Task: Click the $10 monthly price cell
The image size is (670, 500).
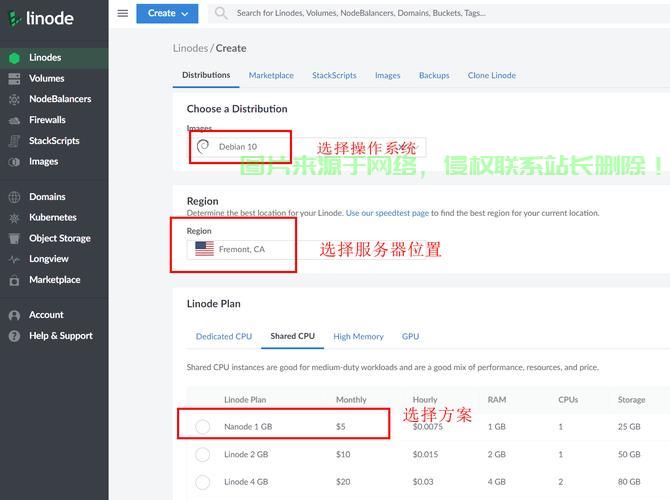Action: coord(343,454)
